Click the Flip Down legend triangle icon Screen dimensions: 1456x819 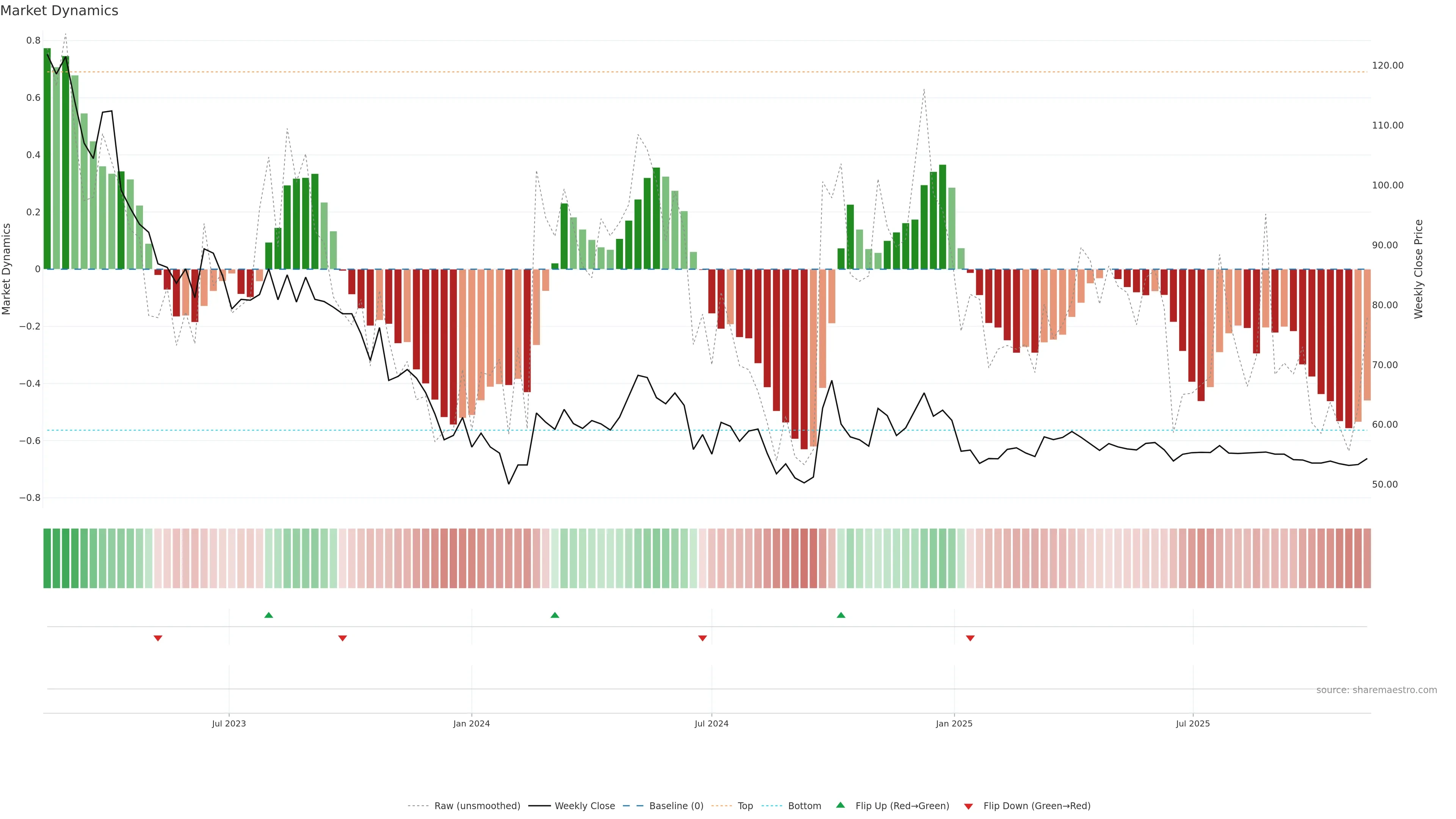pos(968,806)
